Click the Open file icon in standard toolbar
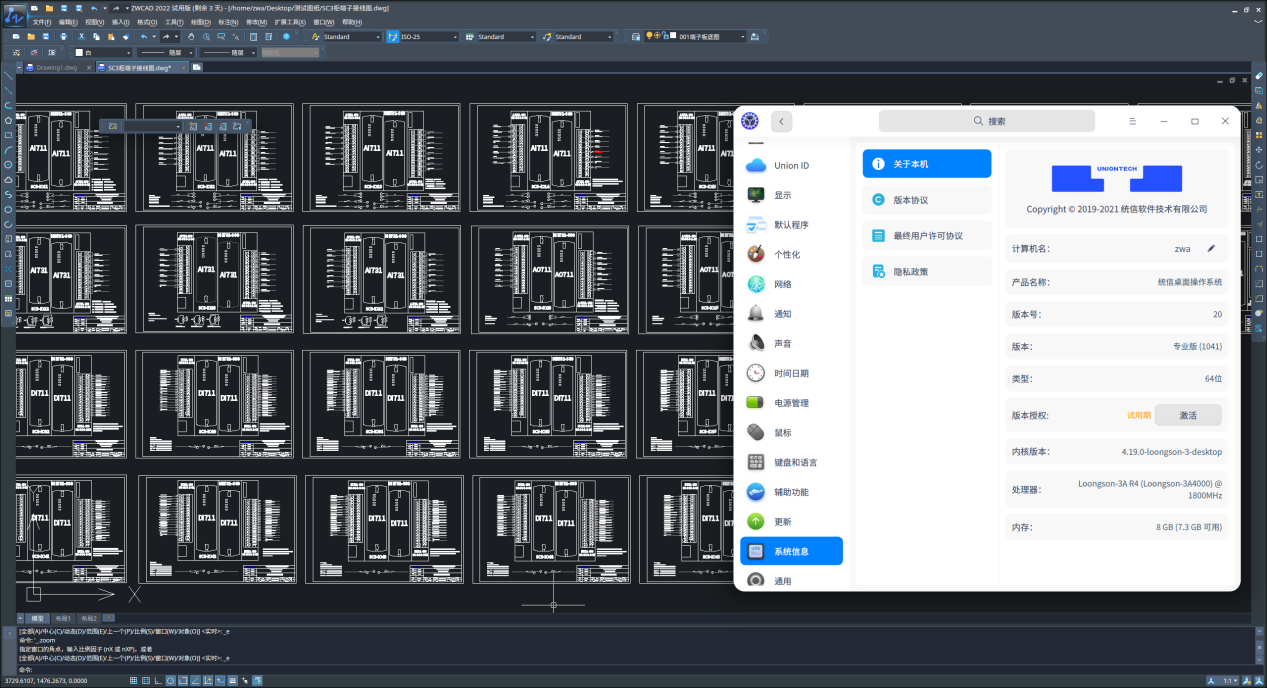 click(31, 37)
